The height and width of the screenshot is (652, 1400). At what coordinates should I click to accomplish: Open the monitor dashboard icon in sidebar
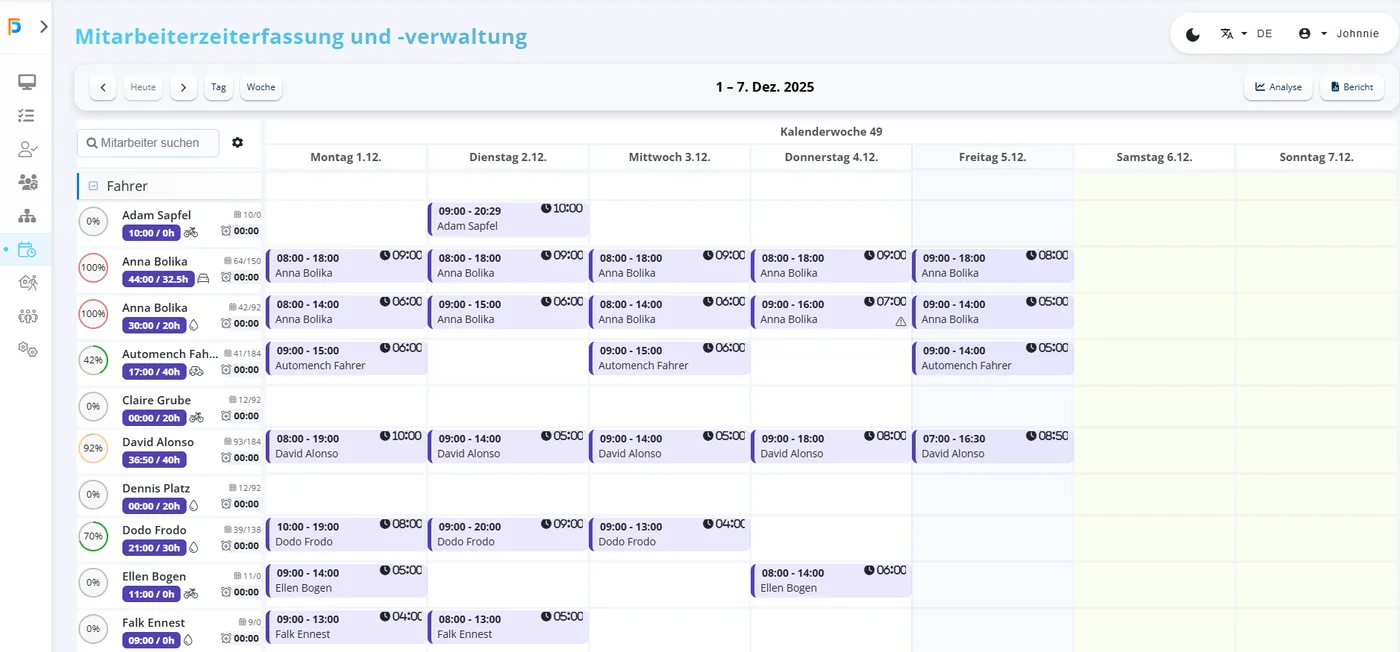pos(27,82)
